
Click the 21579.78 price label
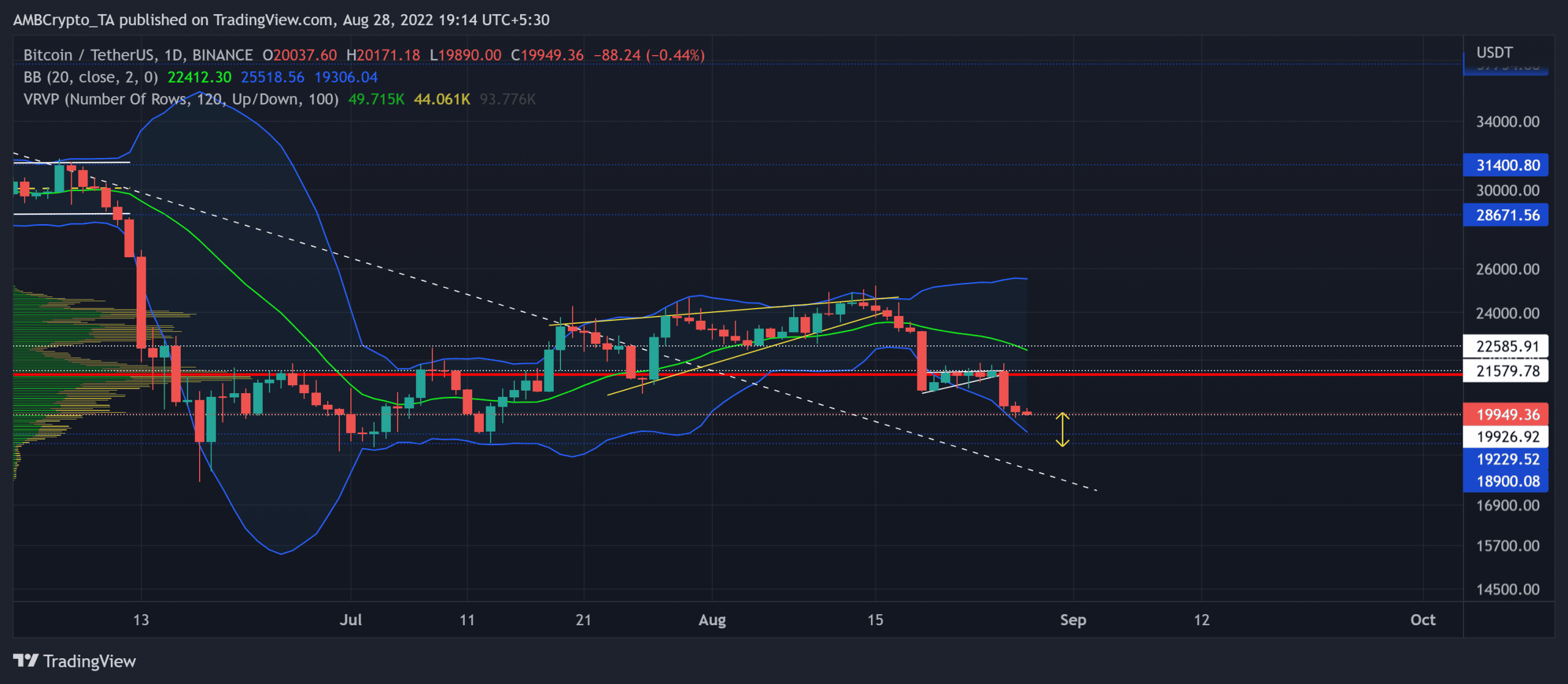[1506, 370]
